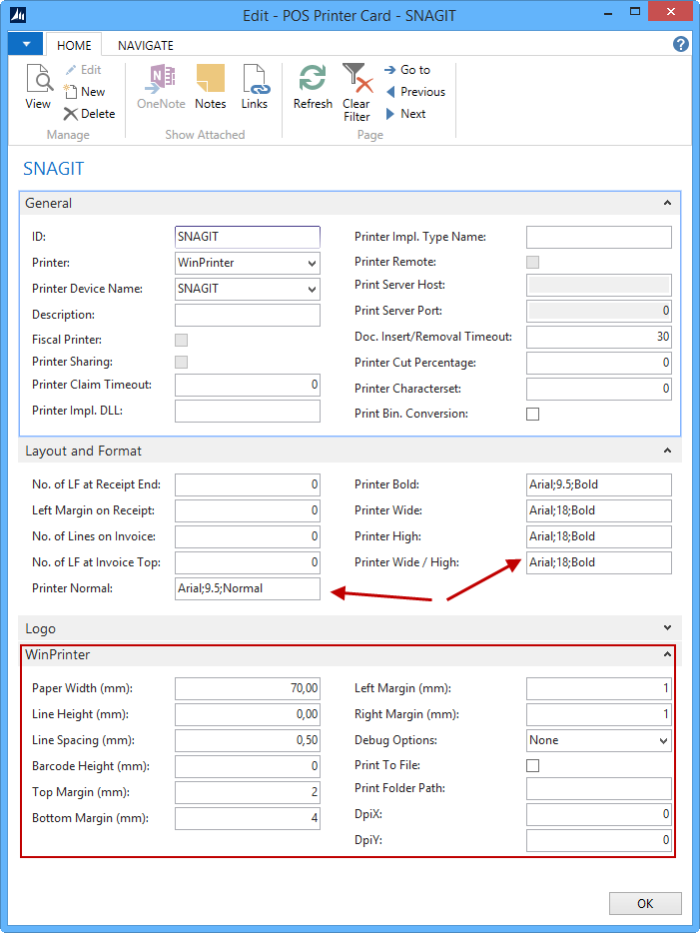This screenshot has width=700, height=933.
Task: Click the Paper Width (mm) input field
Action: pos(247,688)
